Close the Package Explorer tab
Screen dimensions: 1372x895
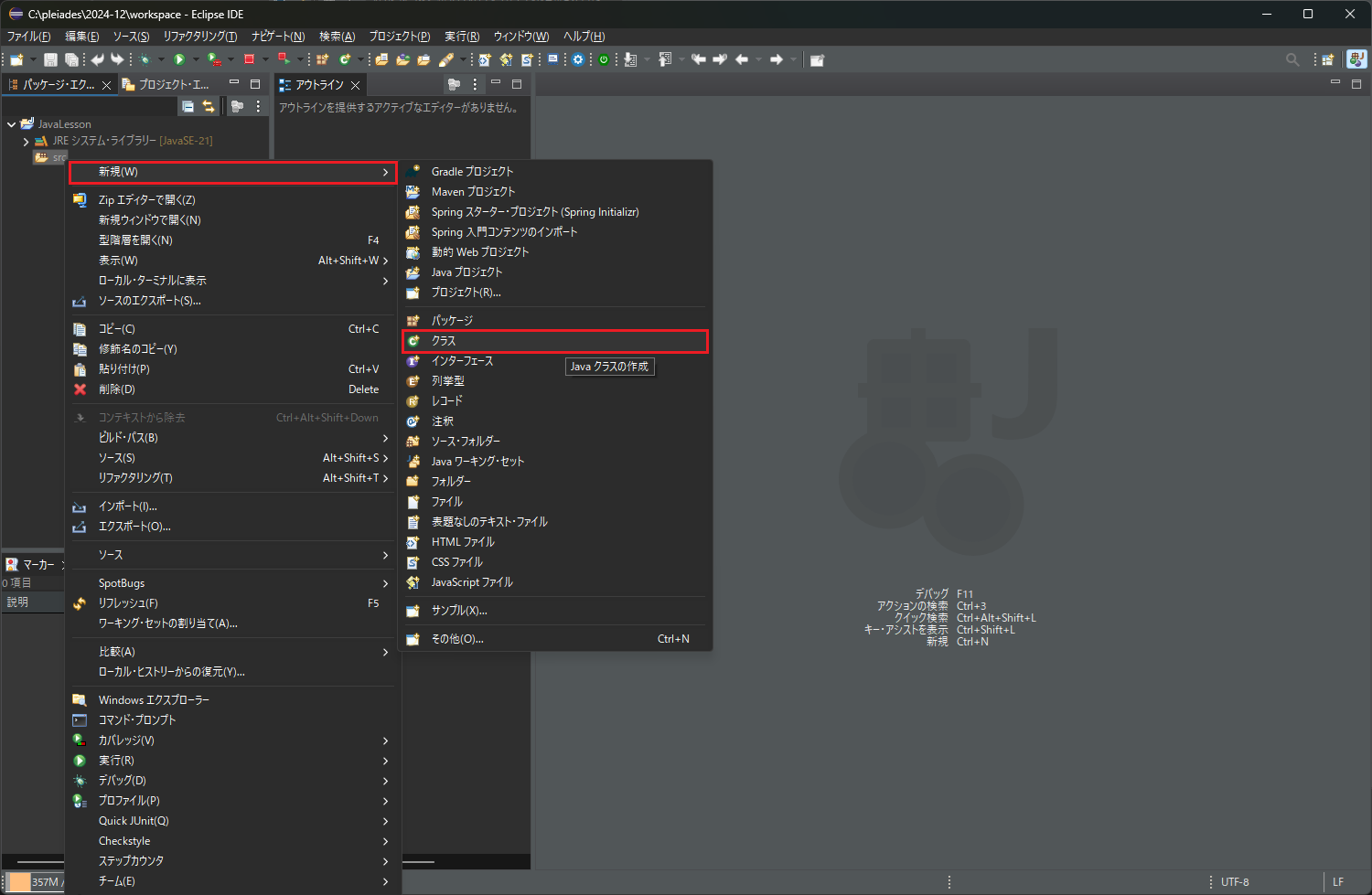coord(106,85)
